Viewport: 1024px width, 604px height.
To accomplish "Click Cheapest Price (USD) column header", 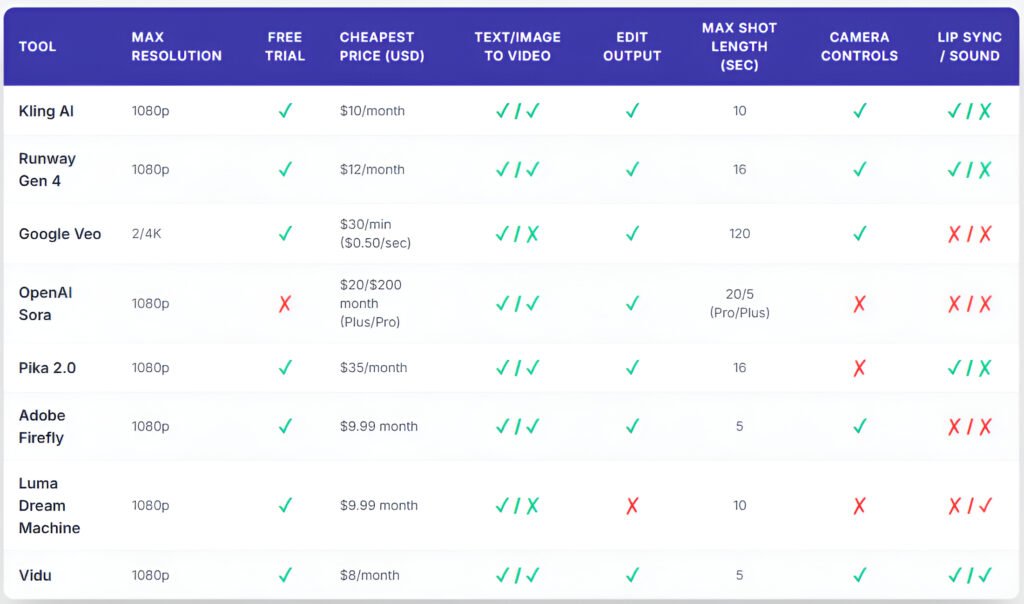I will click(382, 46).
